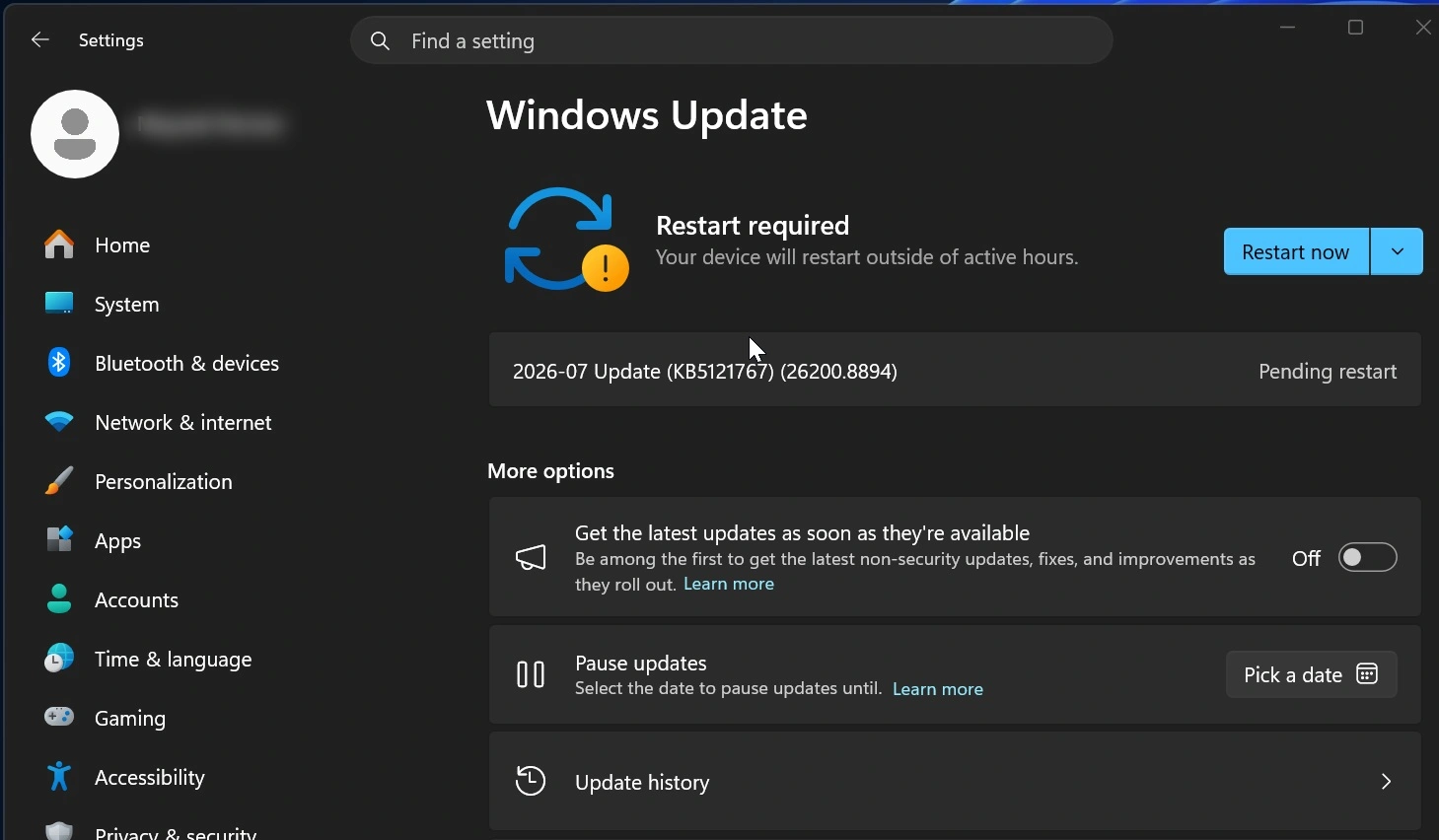
Task: Follow Learn more link under Pause updates
Action: coord(938,689)
